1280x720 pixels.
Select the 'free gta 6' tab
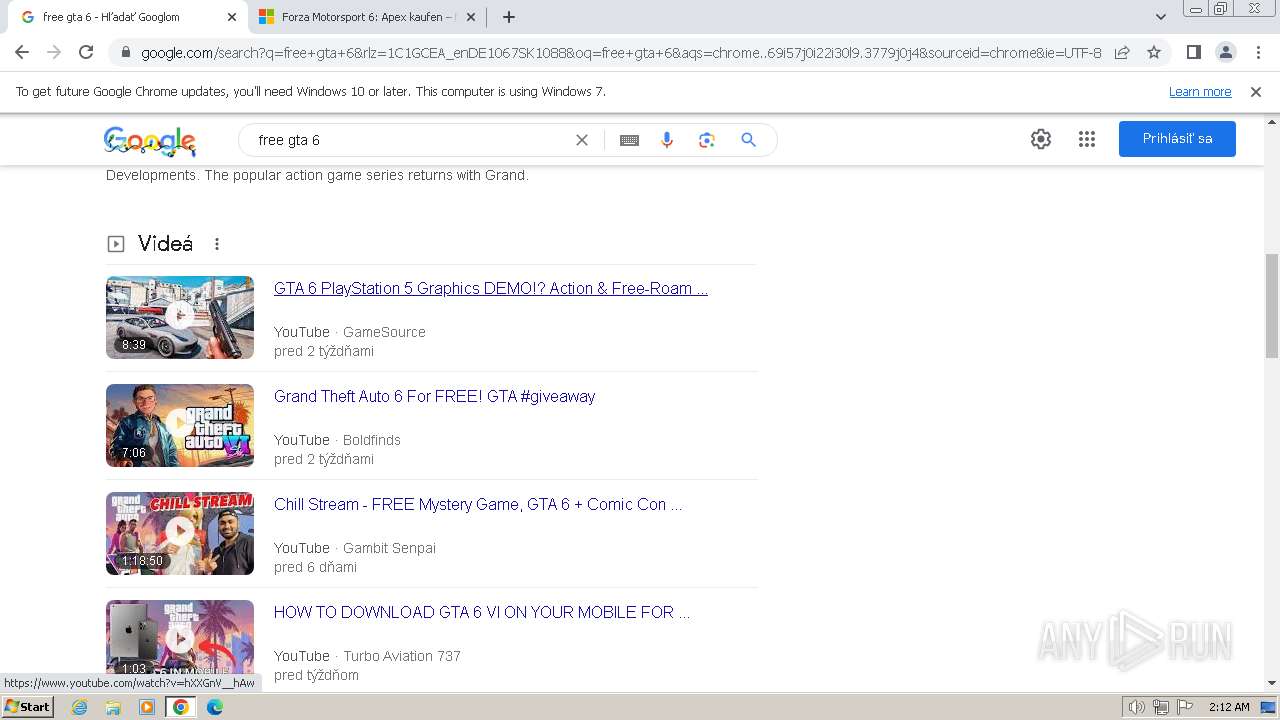pos(128,17)
